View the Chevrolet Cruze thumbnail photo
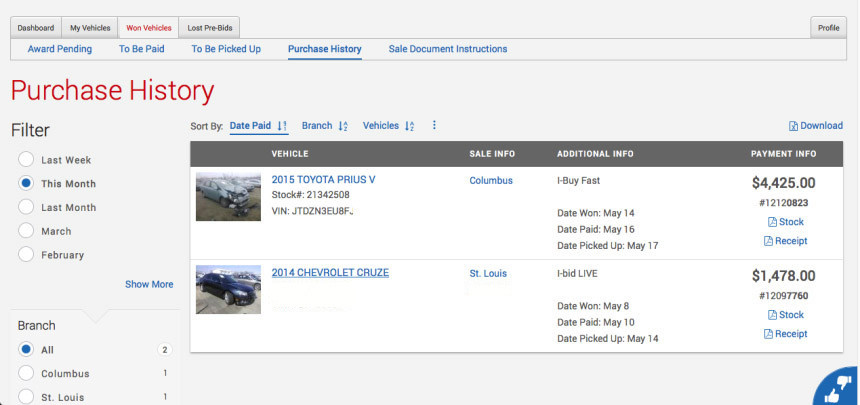Image resolution: width=860 pixels, height=405 pixels. [228, 289]
